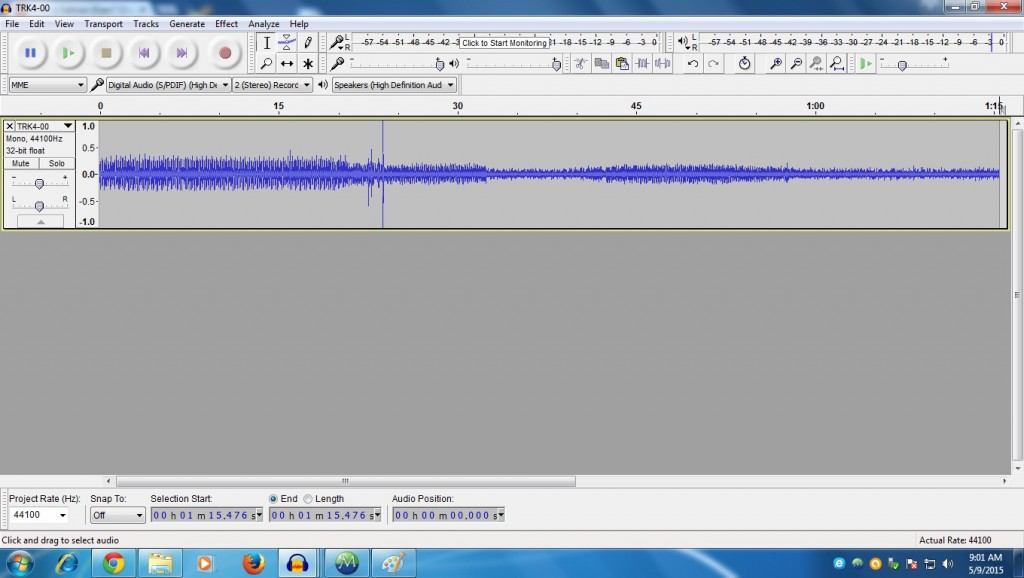The height and width of the screenshot is (578, 1024).
Task: Open the Sync-Lock tracks clock icon
Action: coord(744,63)
